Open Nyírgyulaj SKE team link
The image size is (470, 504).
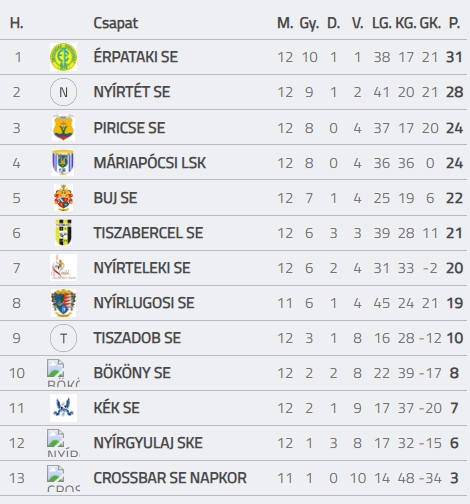coord(148,443)
